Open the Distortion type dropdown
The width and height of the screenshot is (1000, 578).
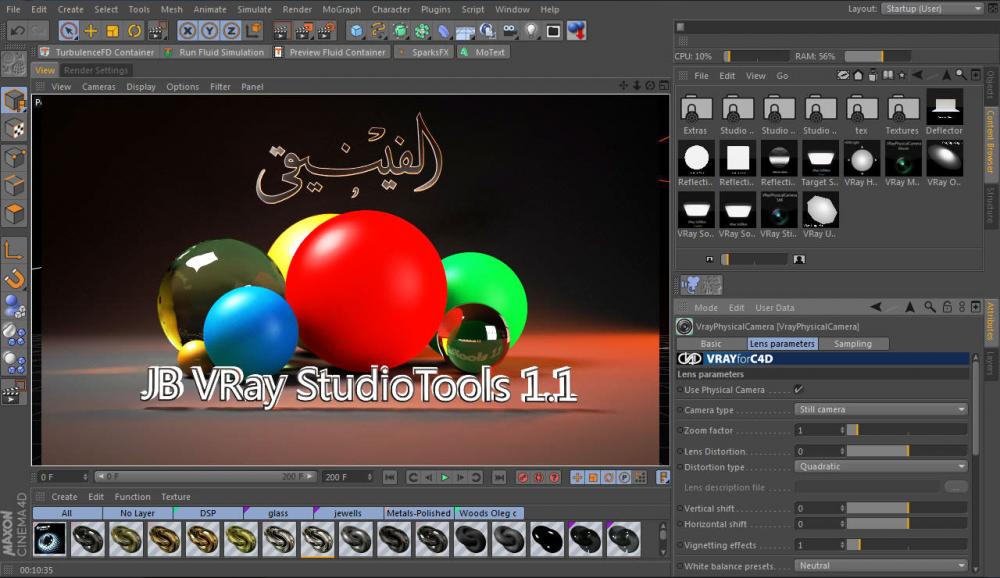(x=881, y=467)
